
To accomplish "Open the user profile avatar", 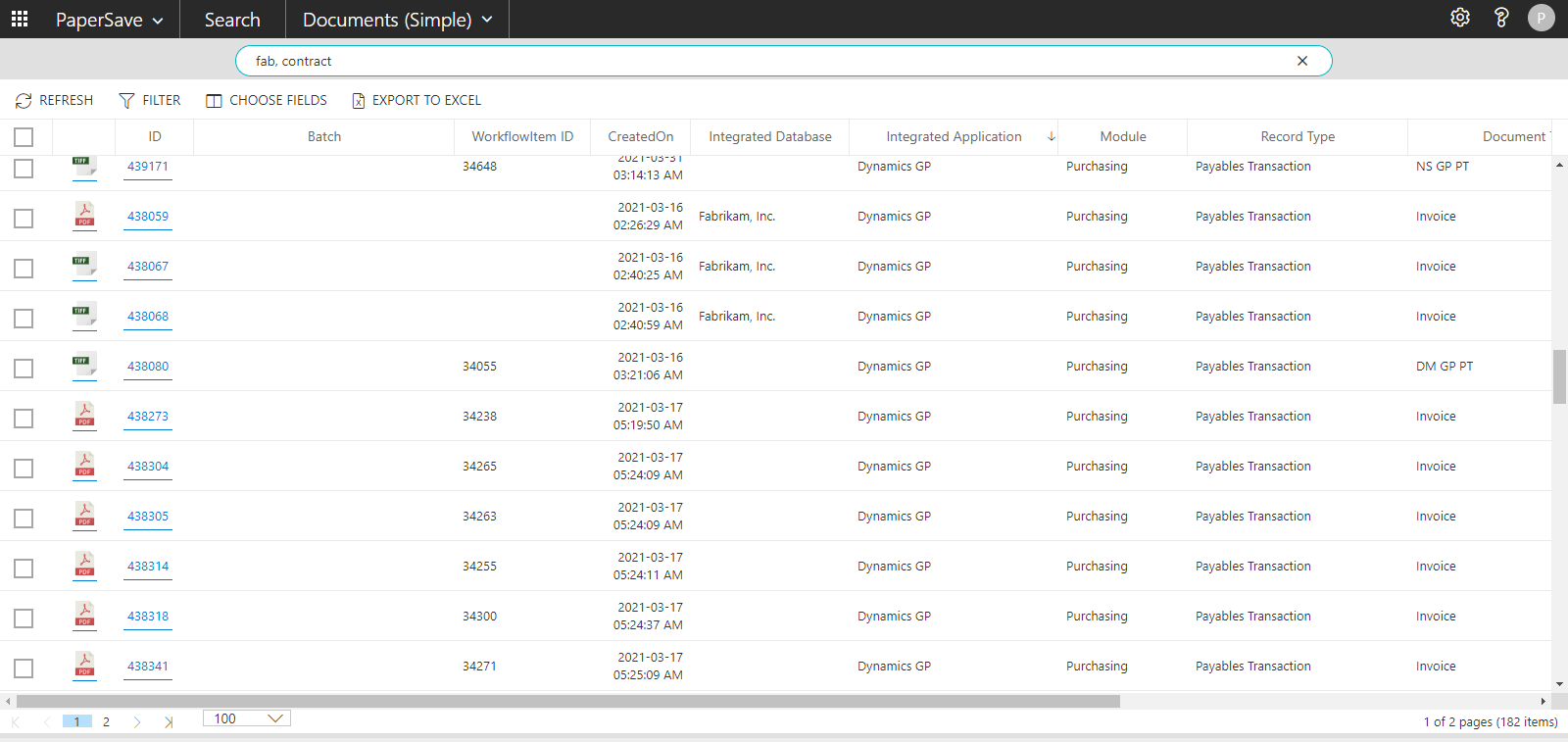I will [1541, 18].
